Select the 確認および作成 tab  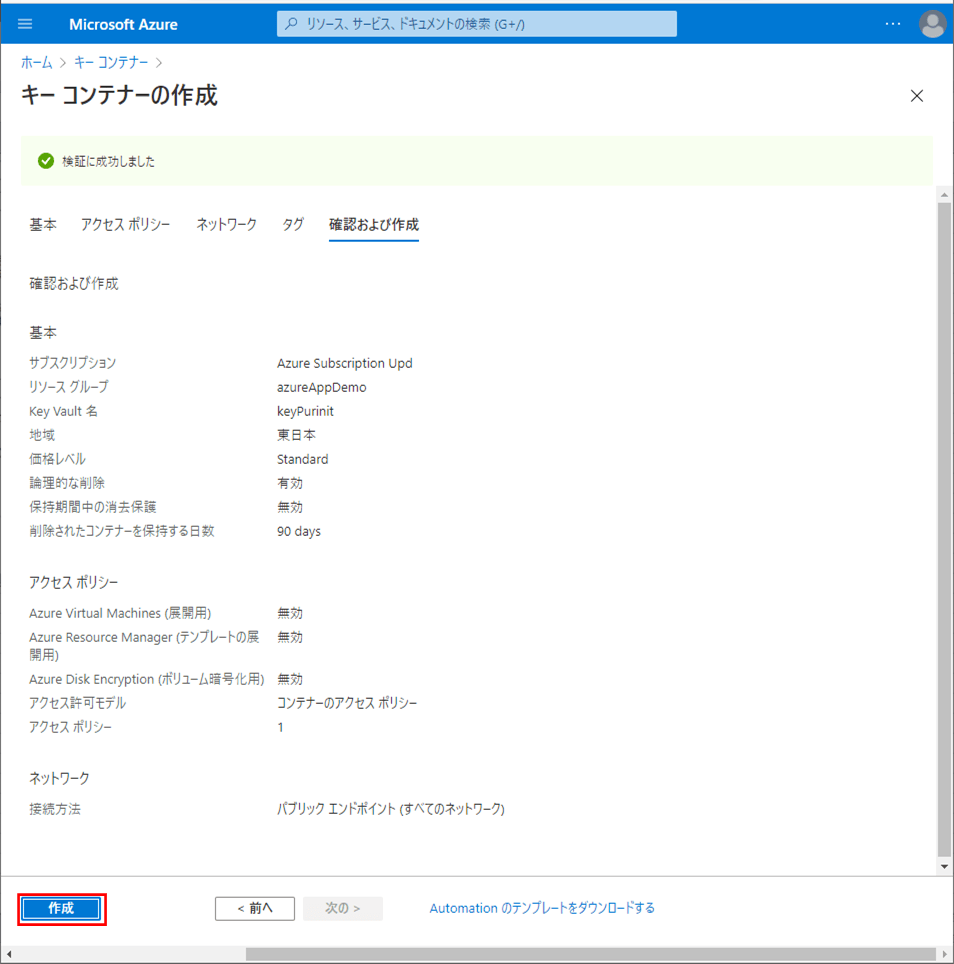(x=374, y=224)
